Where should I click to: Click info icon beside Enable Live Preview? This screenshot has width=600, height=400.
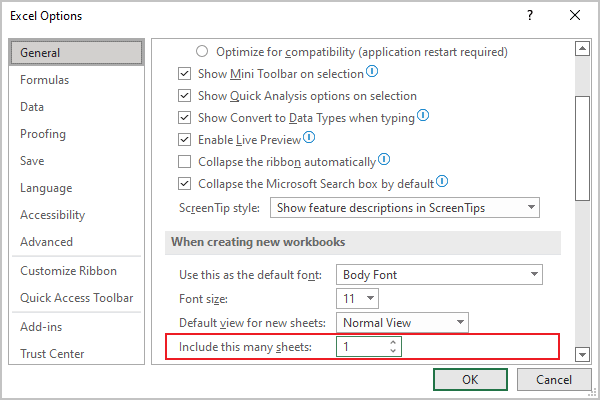309,137
